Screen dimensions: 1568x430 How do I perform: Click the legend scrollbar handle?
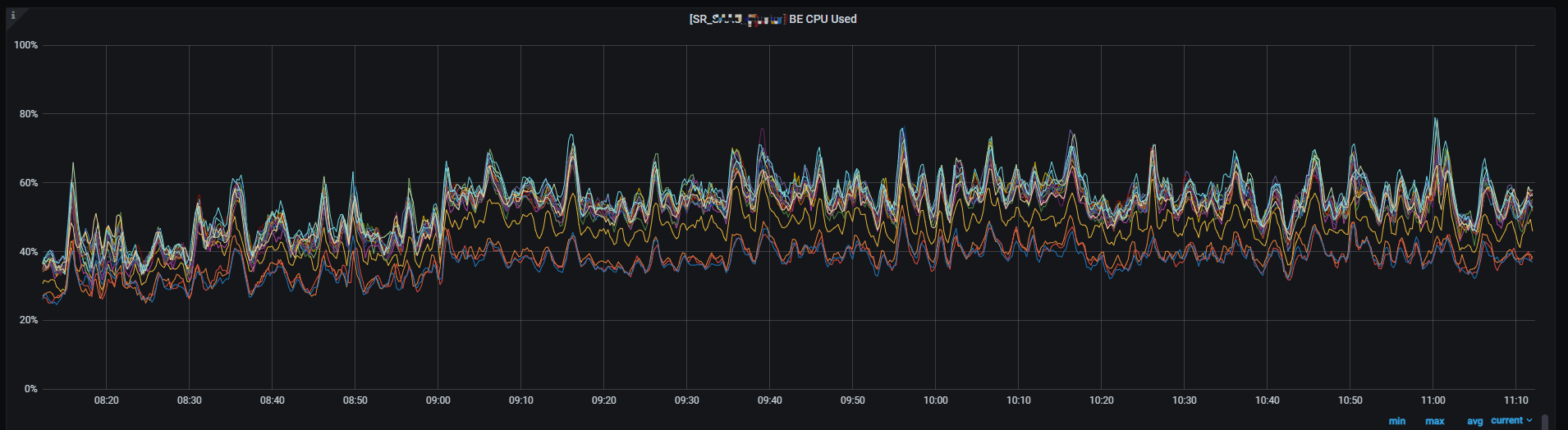(1544, 422)
